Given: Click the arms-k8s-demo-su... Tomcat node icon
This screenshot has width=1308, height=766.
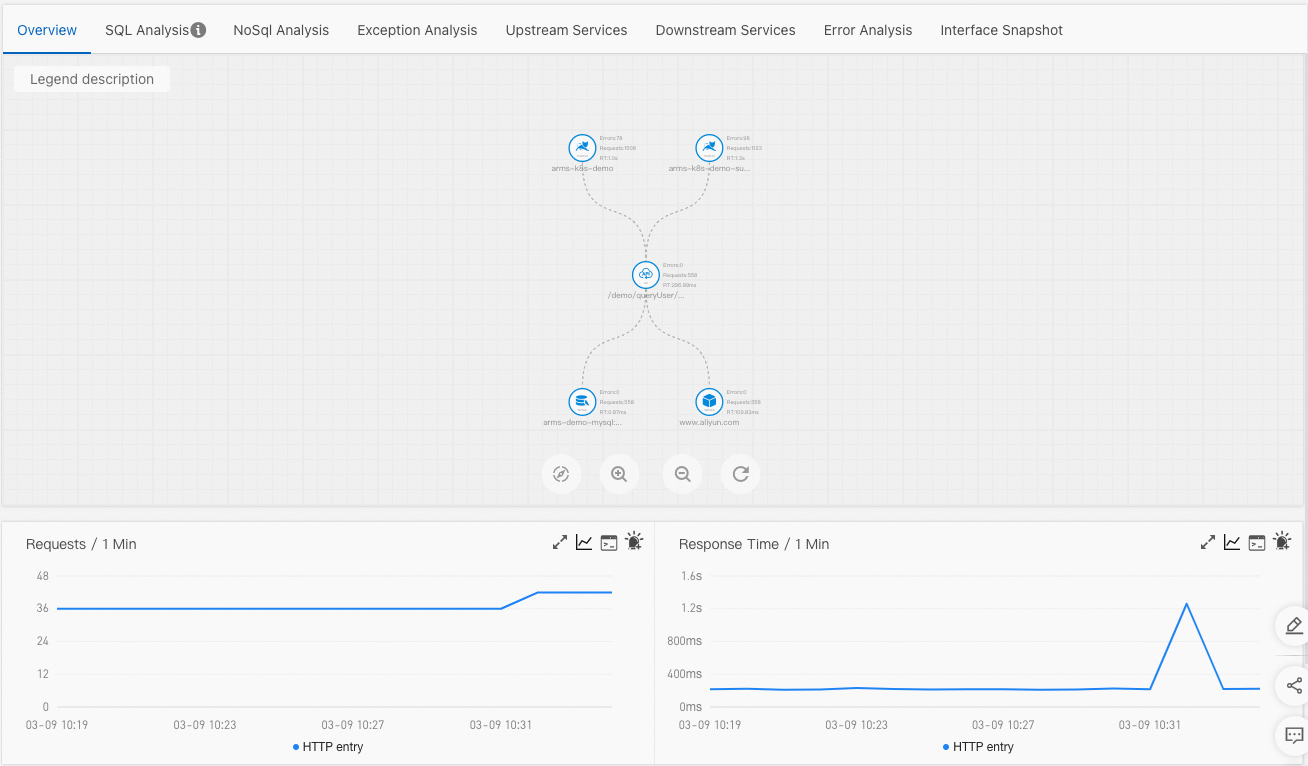Looking at the screenshot, I should coord(709,148).
